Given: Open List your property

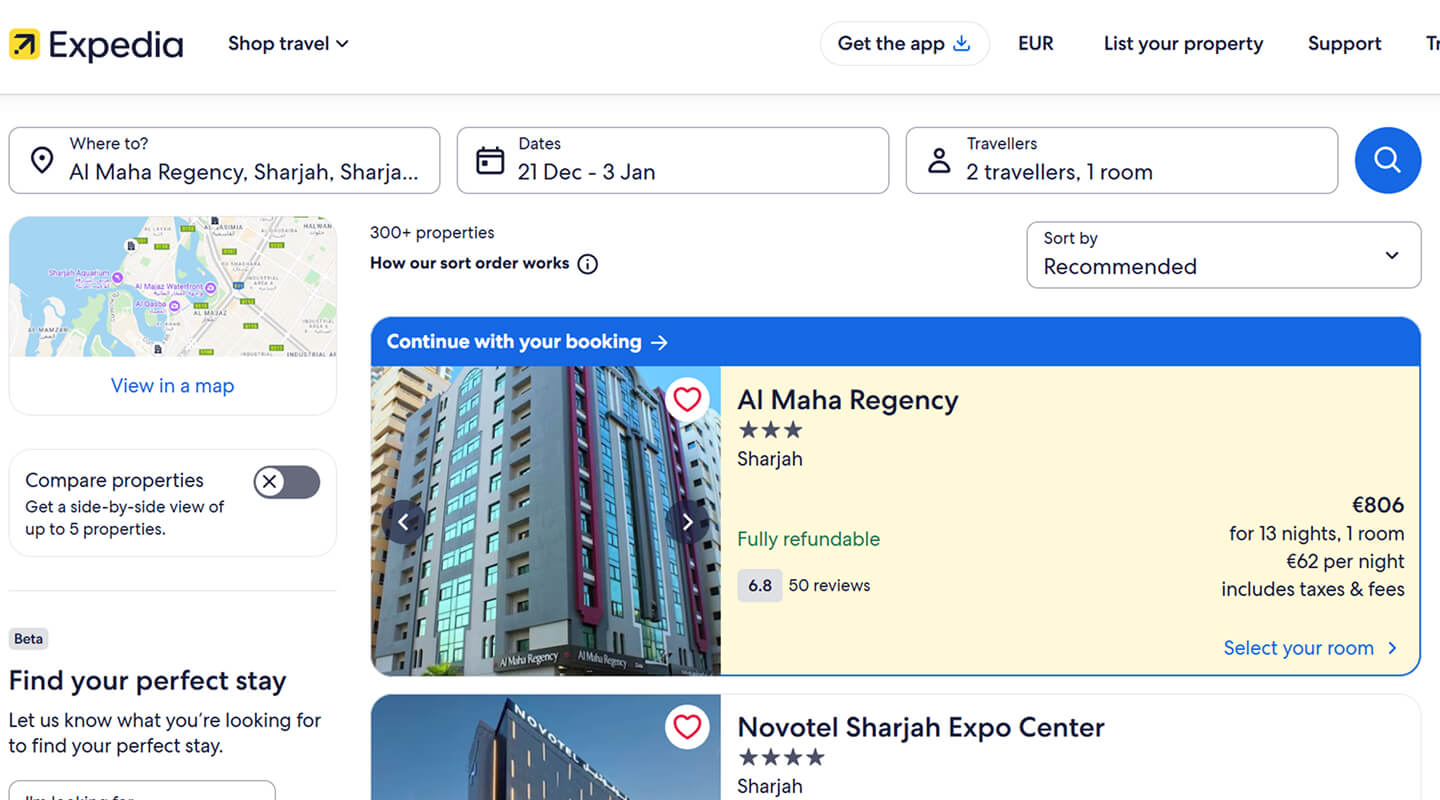Looking at the screenshot, I should coord(1183,43).
